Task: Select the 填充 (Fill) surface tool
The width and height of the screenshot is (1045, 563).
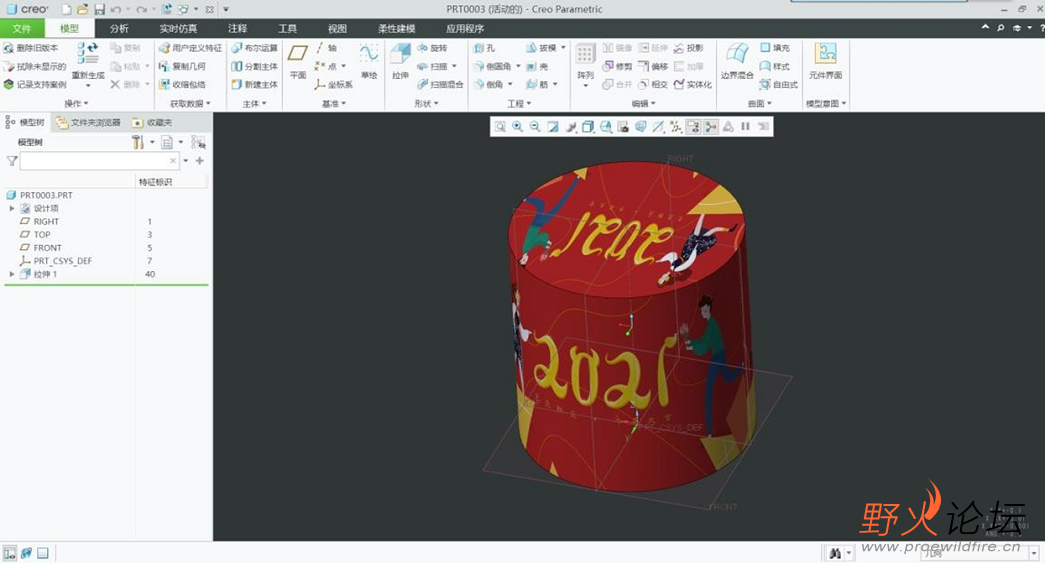Action: [x=774, y=48]
